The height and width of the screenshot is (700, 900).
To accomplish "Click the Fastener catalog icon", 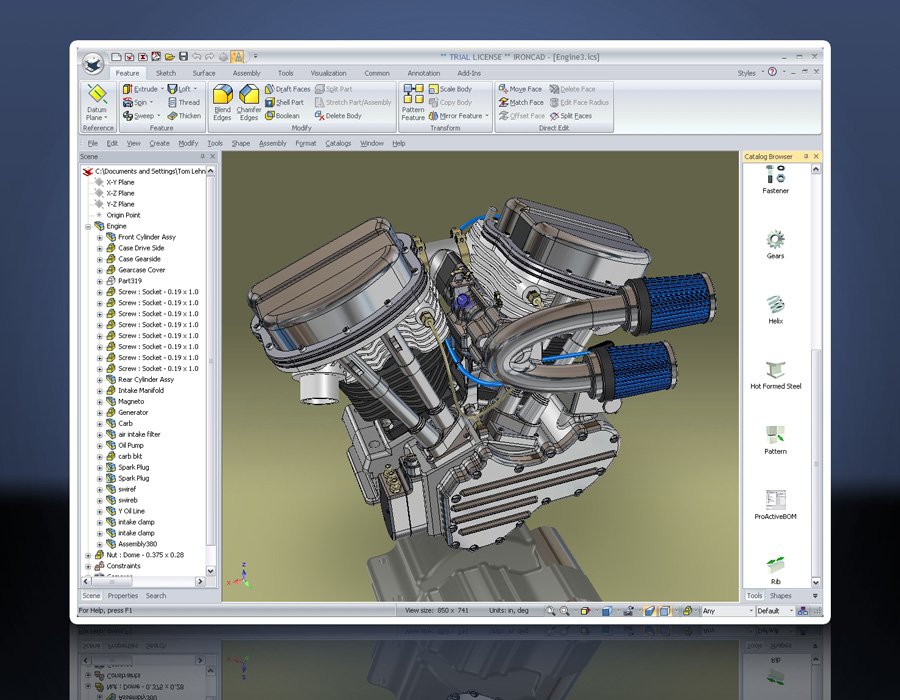I will [x=775, y=175].
